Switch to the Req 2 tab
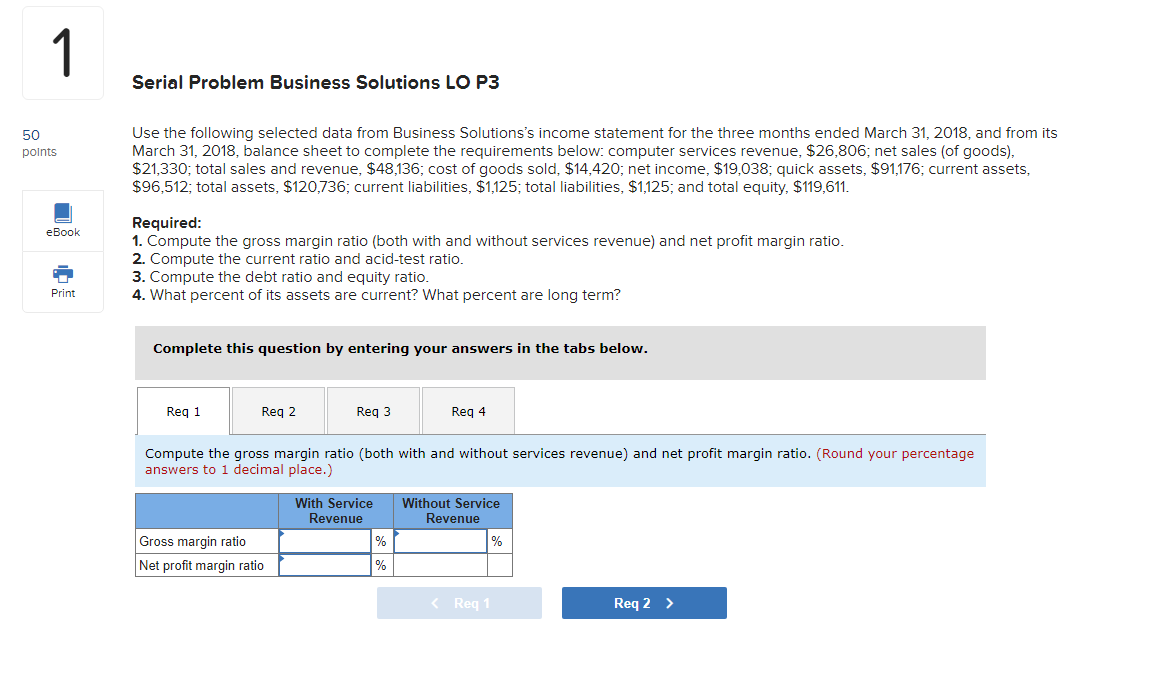This screenshot has height=675, width=1149. pyautogui.click(x=277, y=410)
